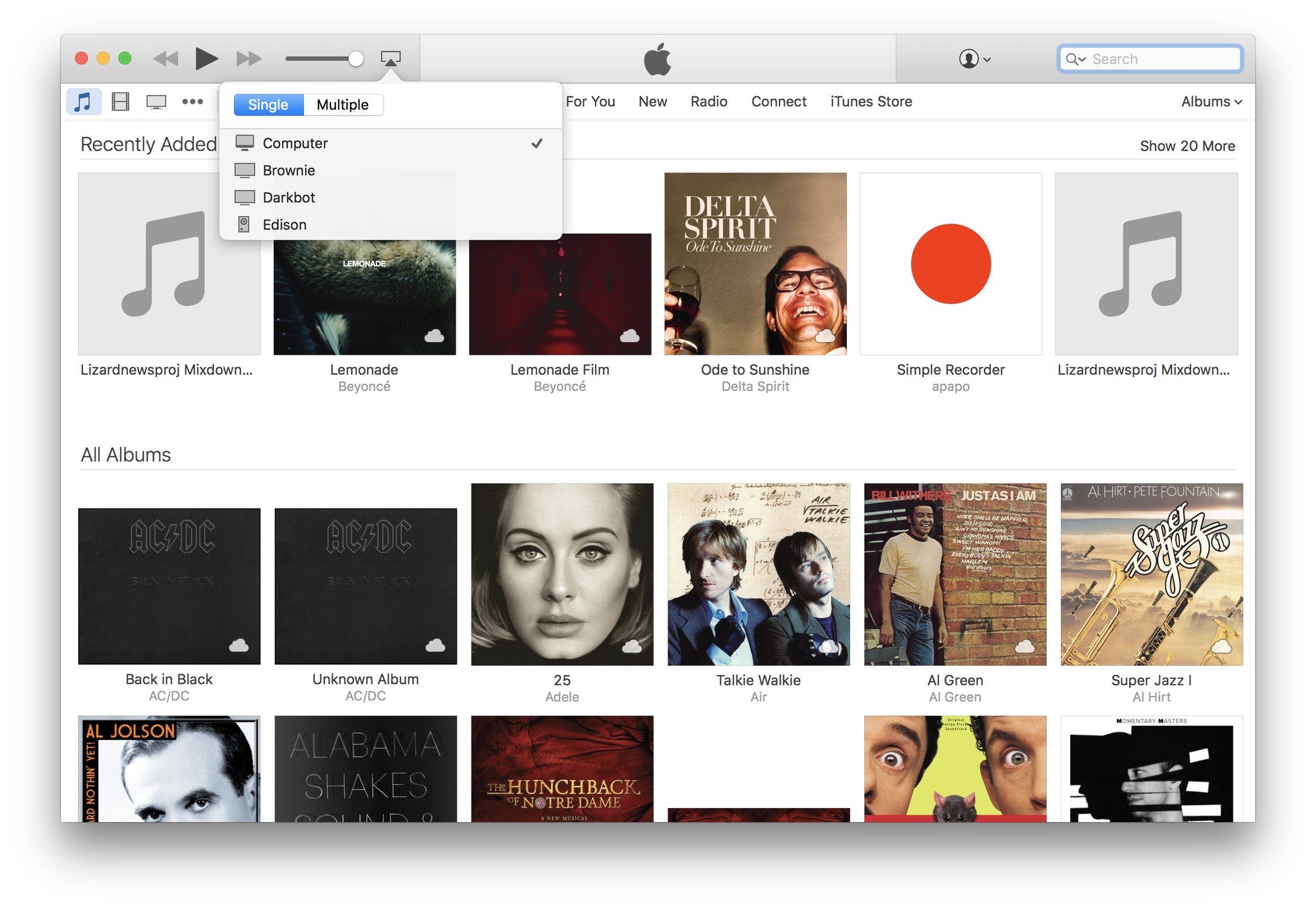The width and height of the screenshot is (1316, 909).
Task: Click the Delta Spirit artist name
Action: [x=755, y=386]
